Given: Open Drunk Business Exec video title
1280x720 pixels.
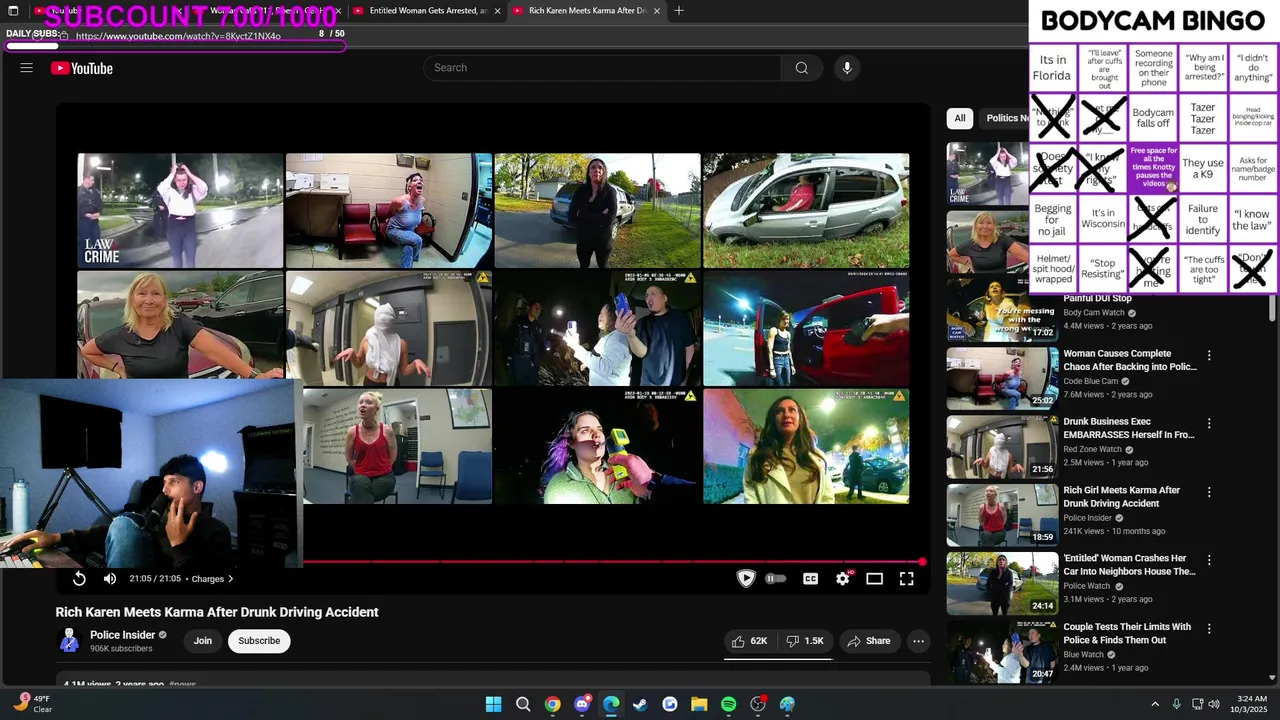Looking at the screenshot, I should pyautogui.click(x=1129, y=428).
